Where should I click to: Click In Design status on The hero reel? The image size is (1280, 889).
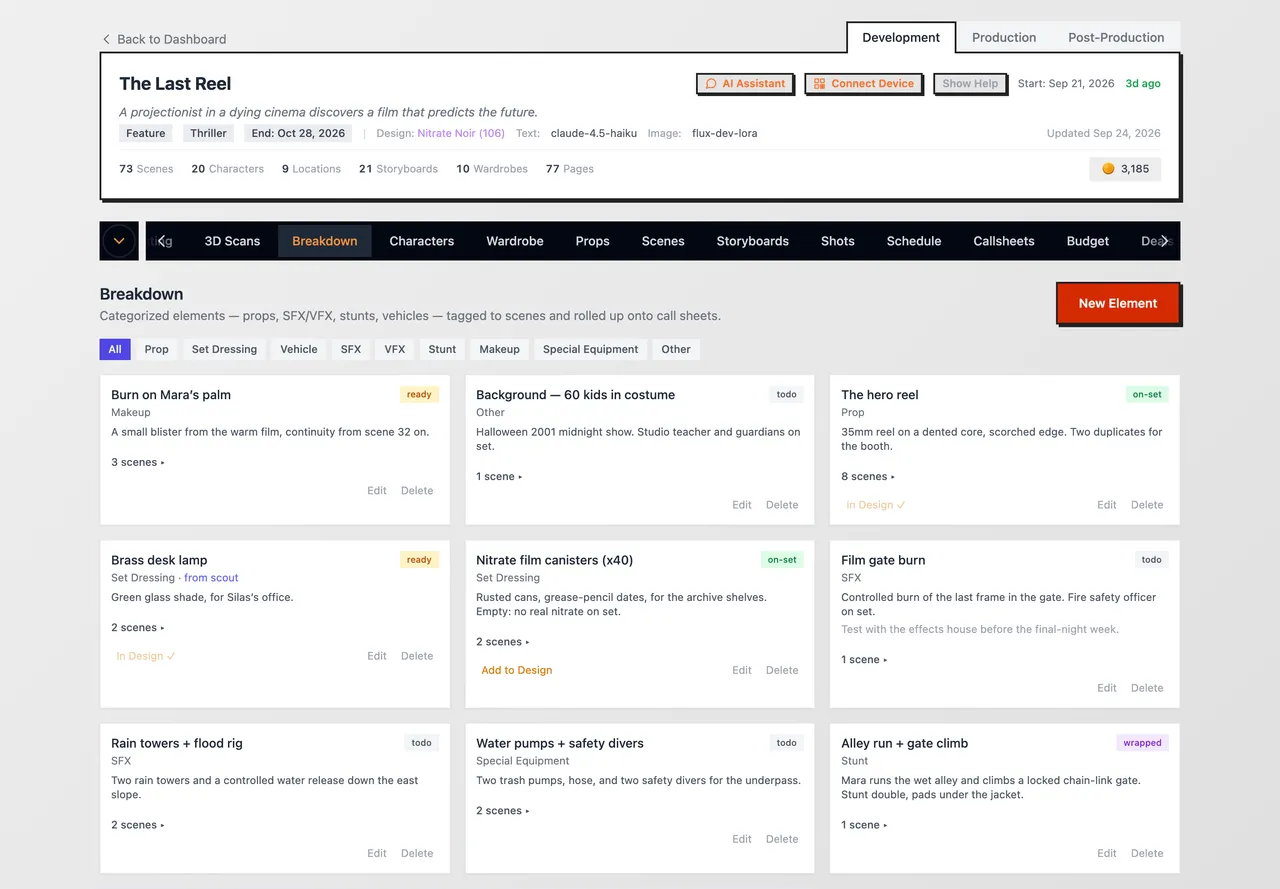(875, 505)
